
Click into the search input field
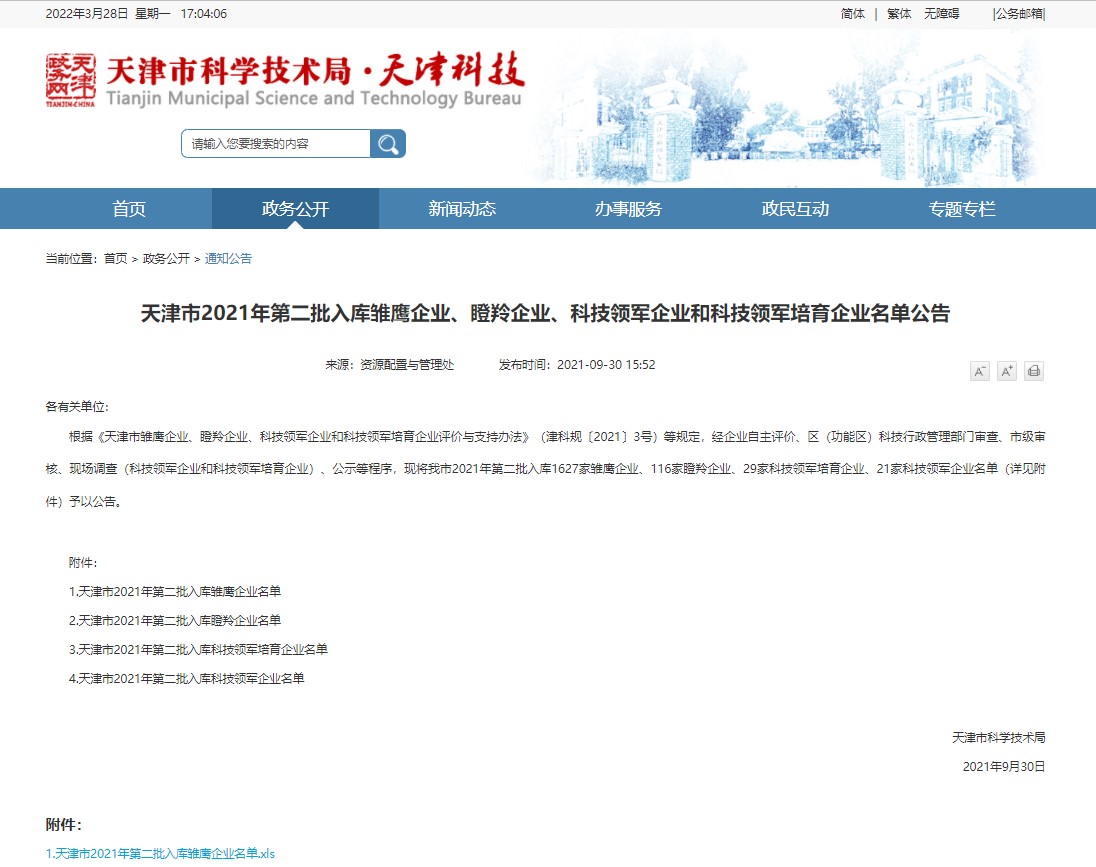coord(275,144)
